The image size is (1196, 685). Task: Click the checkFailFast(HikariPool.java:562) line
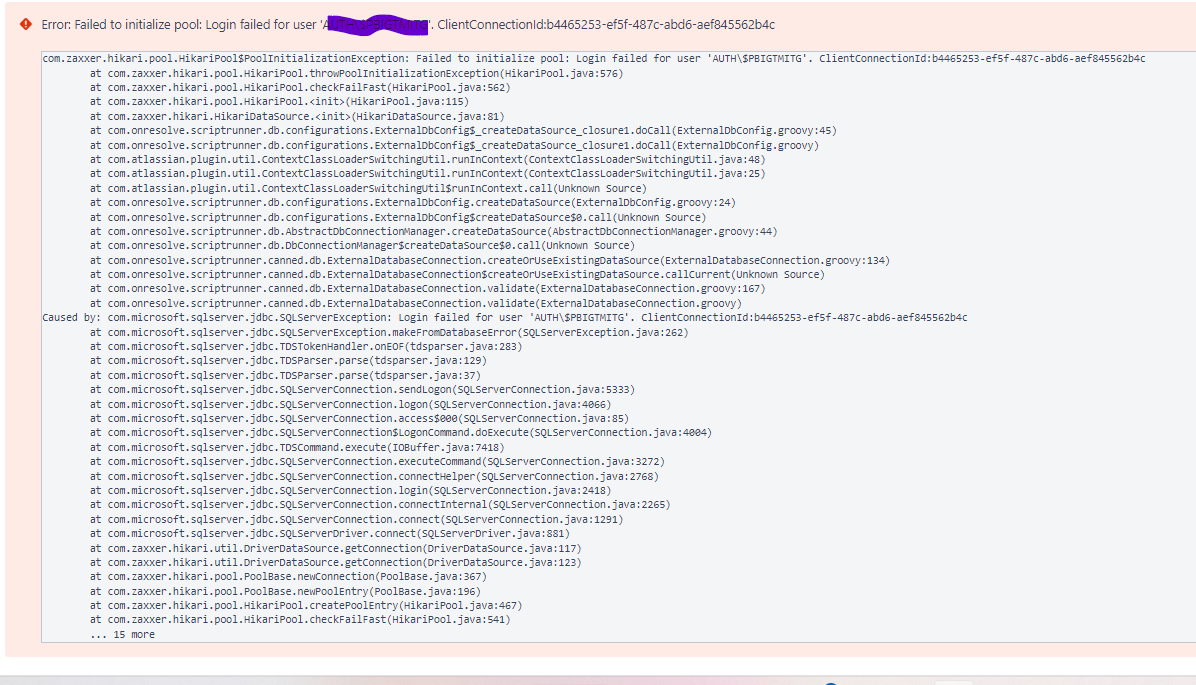[x=300, y=88]
